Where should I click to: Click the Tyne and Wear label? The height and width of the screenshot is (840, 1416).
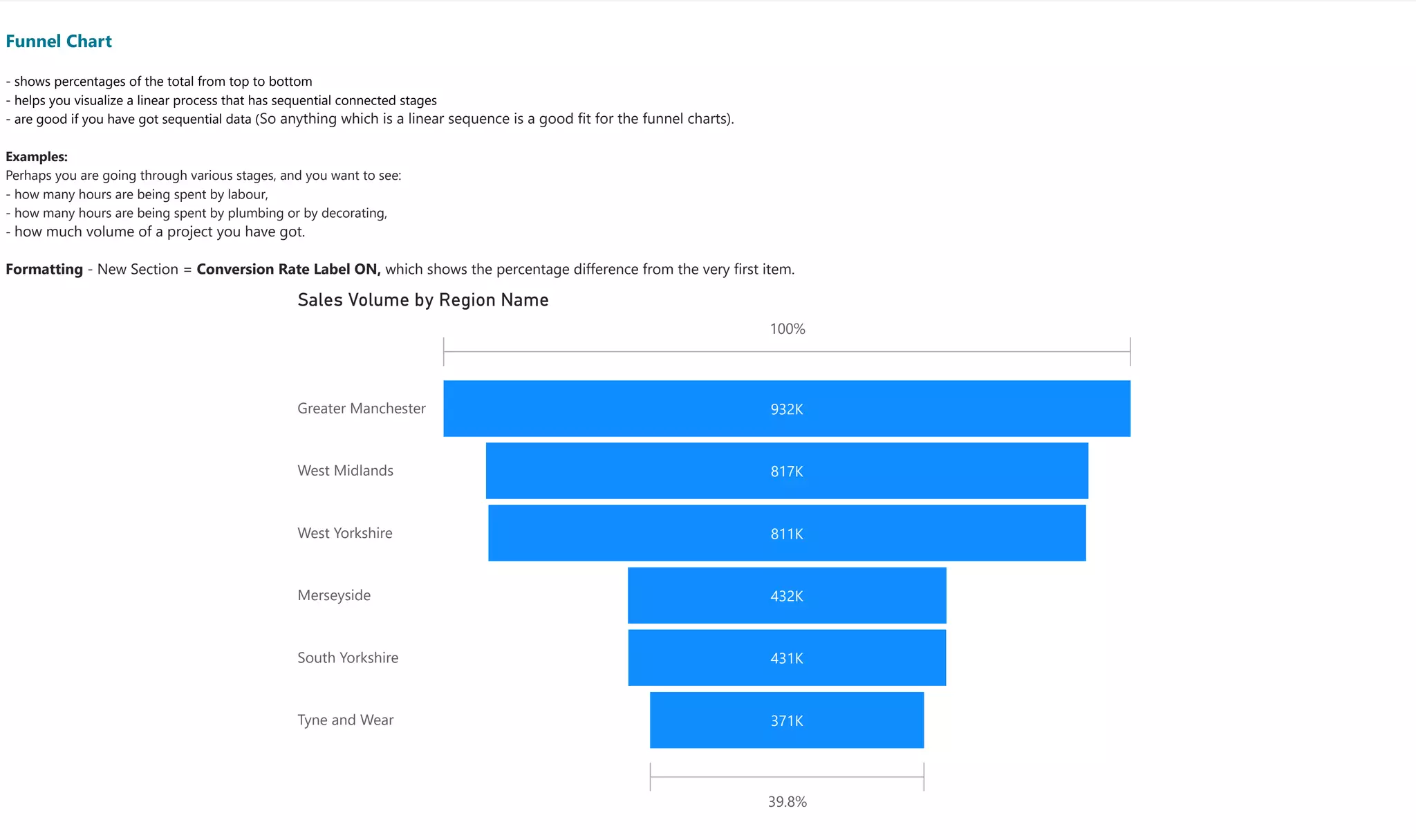345,720
